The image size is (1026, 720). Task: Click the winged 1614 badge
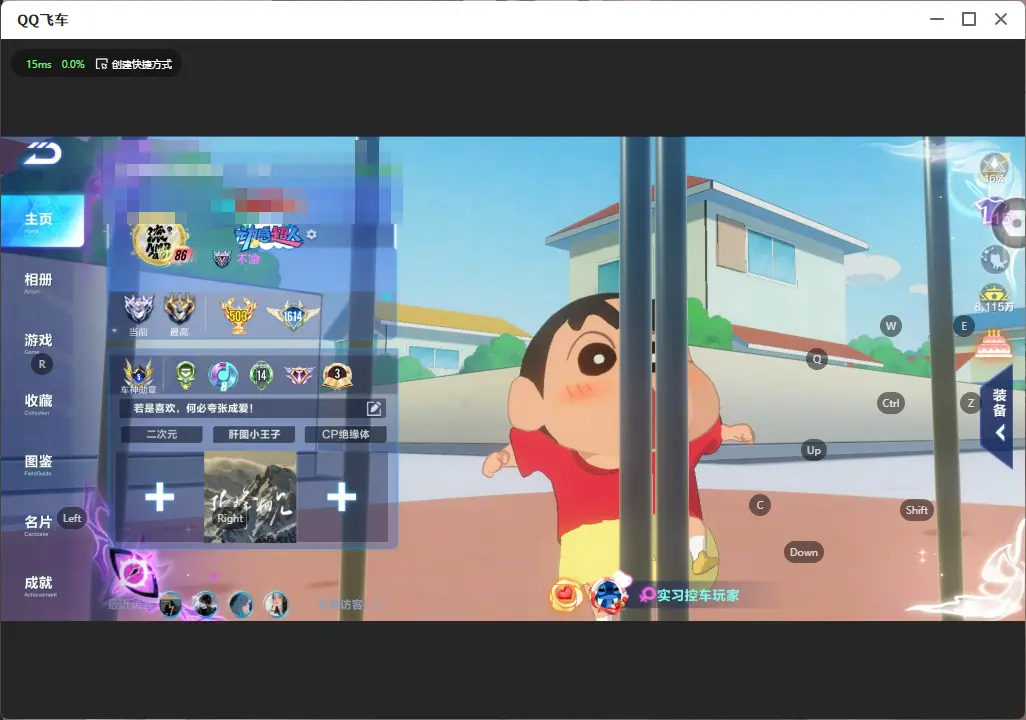coord(293,315)
